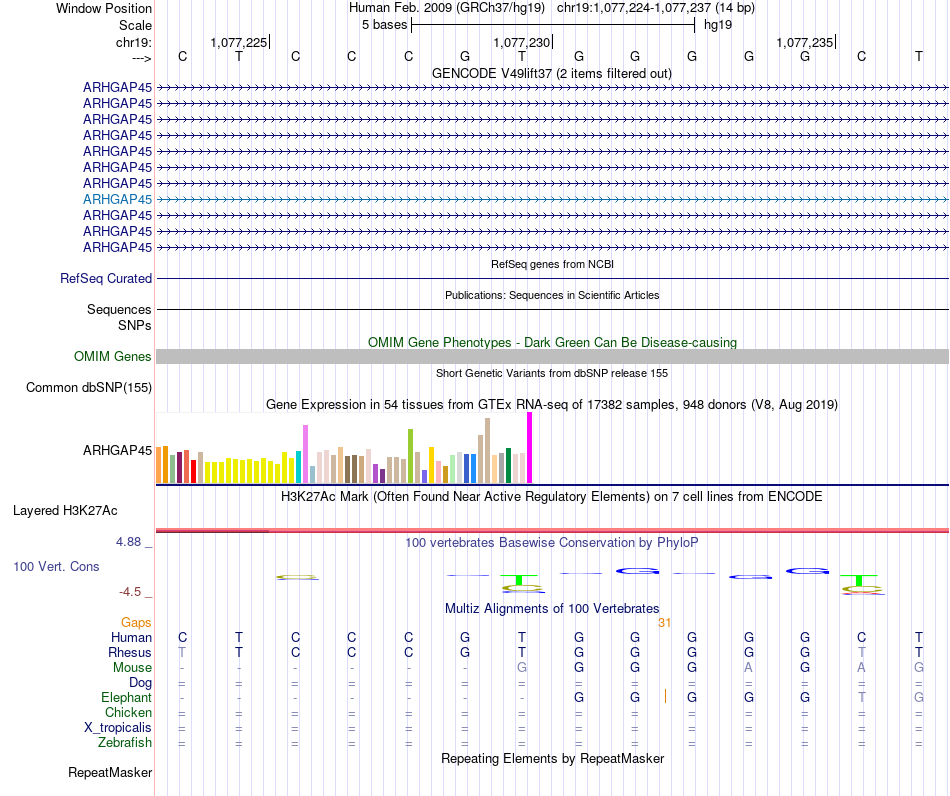Click the lime green bar in GTEx chart
Screen dimensions: 950x796
coord(411,456)
